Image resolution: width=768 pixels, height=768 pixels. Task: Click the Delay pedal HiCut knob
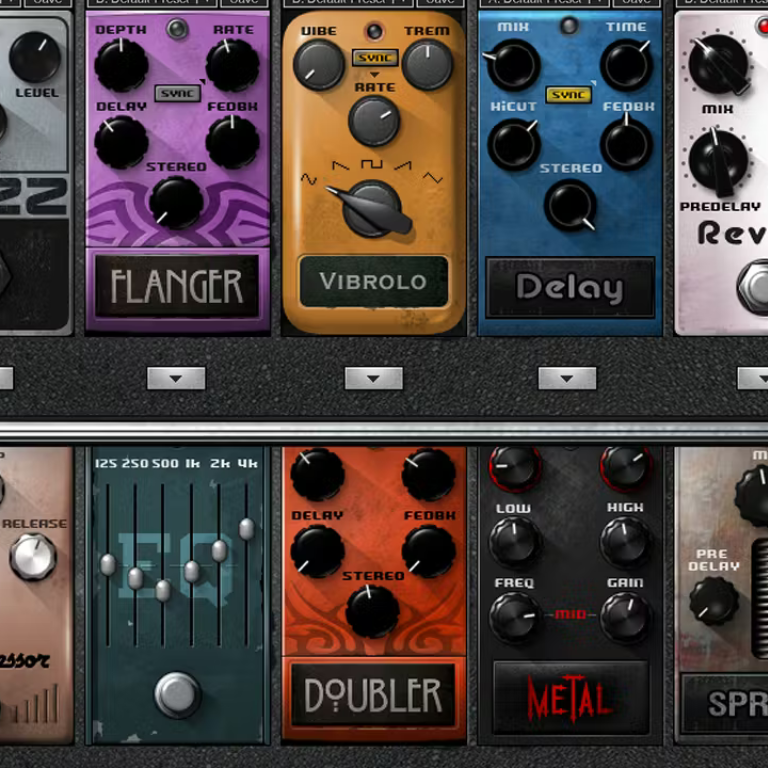[514, 144]
